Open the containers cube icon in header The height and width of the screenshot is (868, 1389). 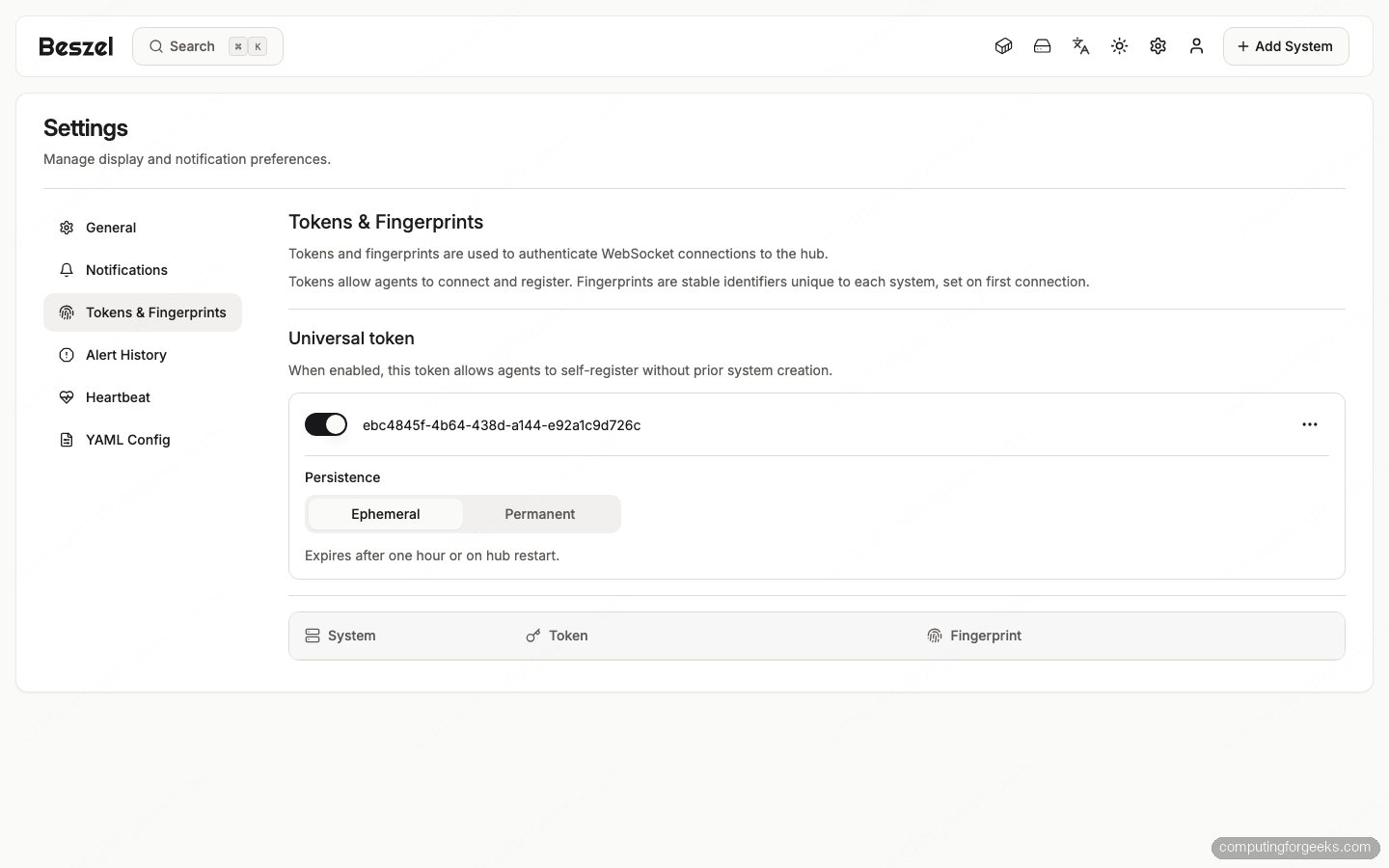1003,46
